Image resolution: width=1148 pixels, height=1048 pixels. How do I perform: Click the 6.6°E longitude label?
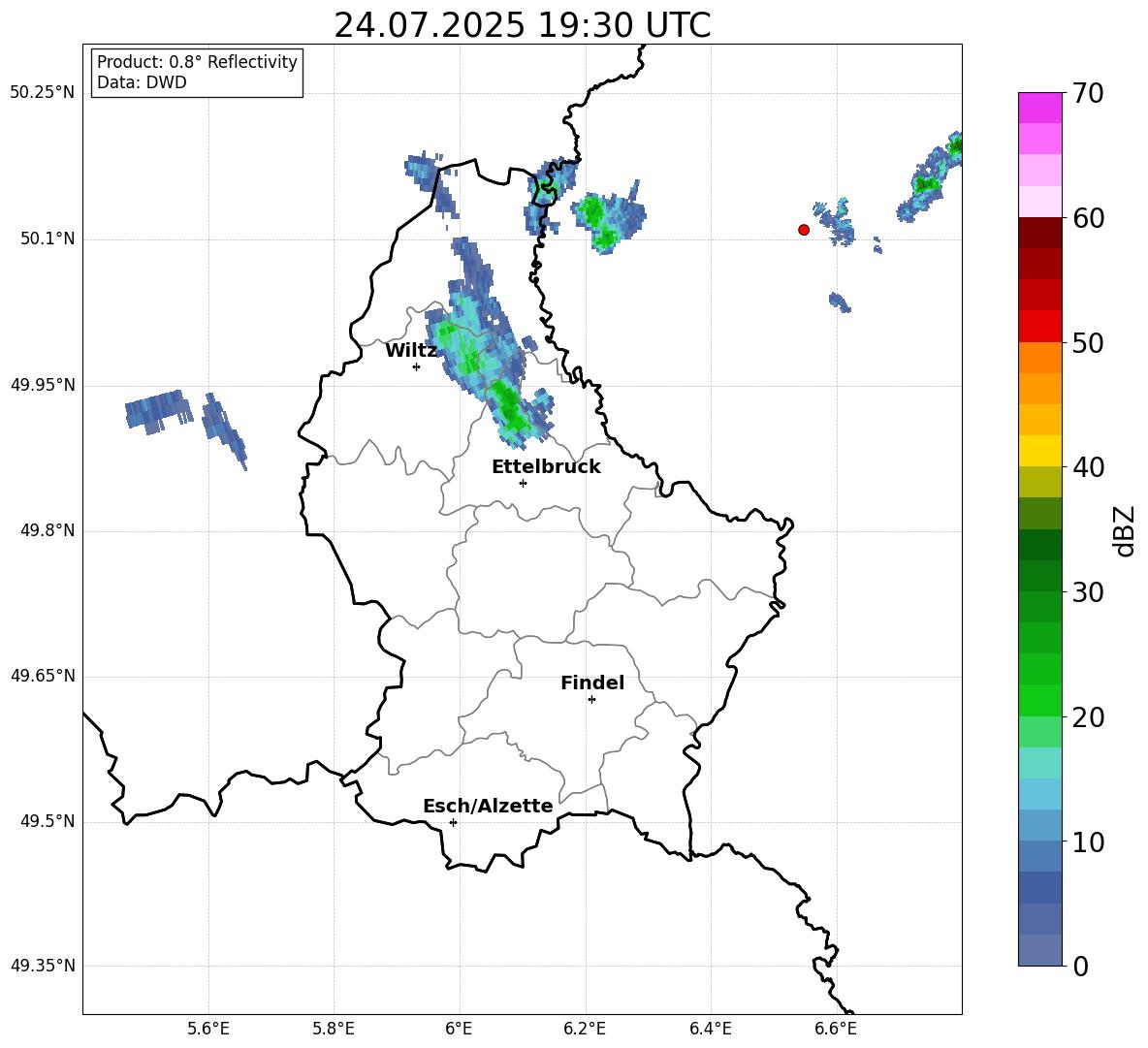[836, 1029]
